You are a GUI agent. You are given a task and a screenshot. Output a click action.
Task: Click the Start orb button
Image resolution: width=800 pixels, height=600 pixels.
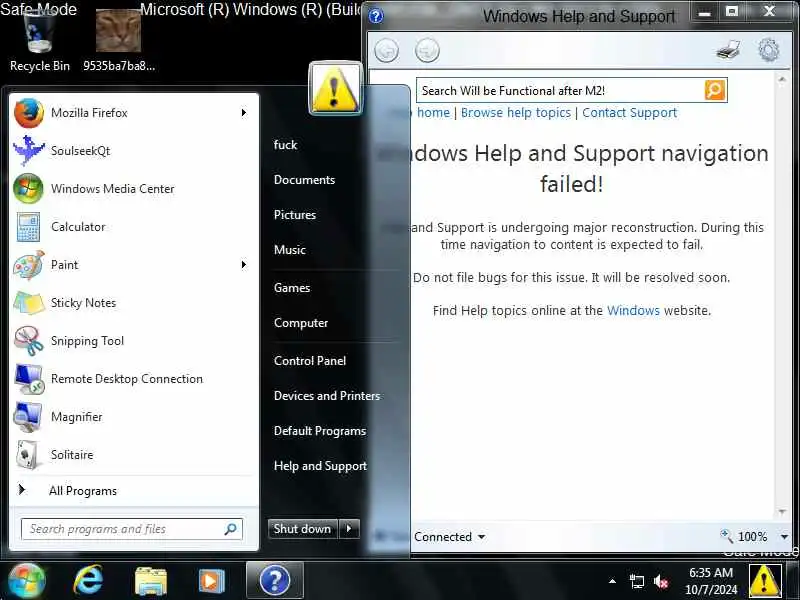pos(27,581)
